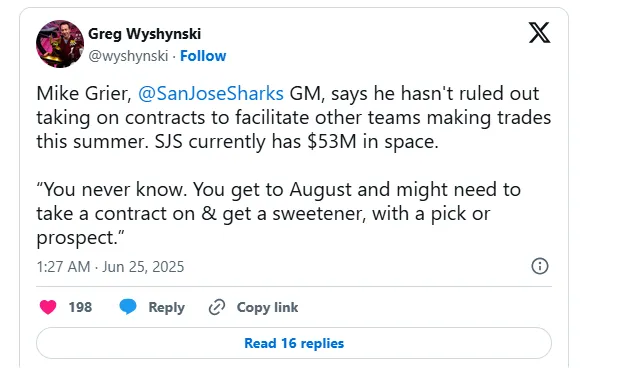Open the tweet info circle icon
This screenshot has width=622, height=368.
point(539,266)
